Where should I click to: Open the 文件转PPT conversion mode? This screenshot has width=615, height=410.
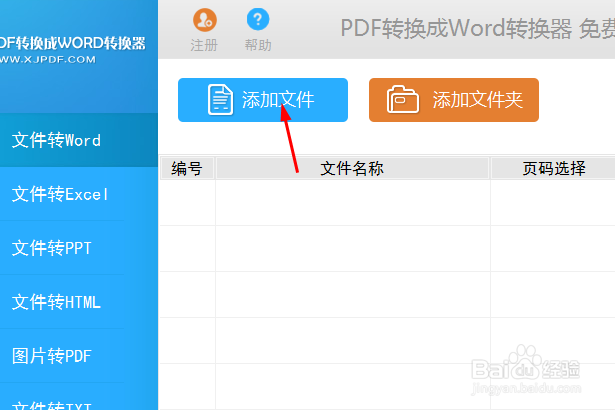(x=79, y=248)
